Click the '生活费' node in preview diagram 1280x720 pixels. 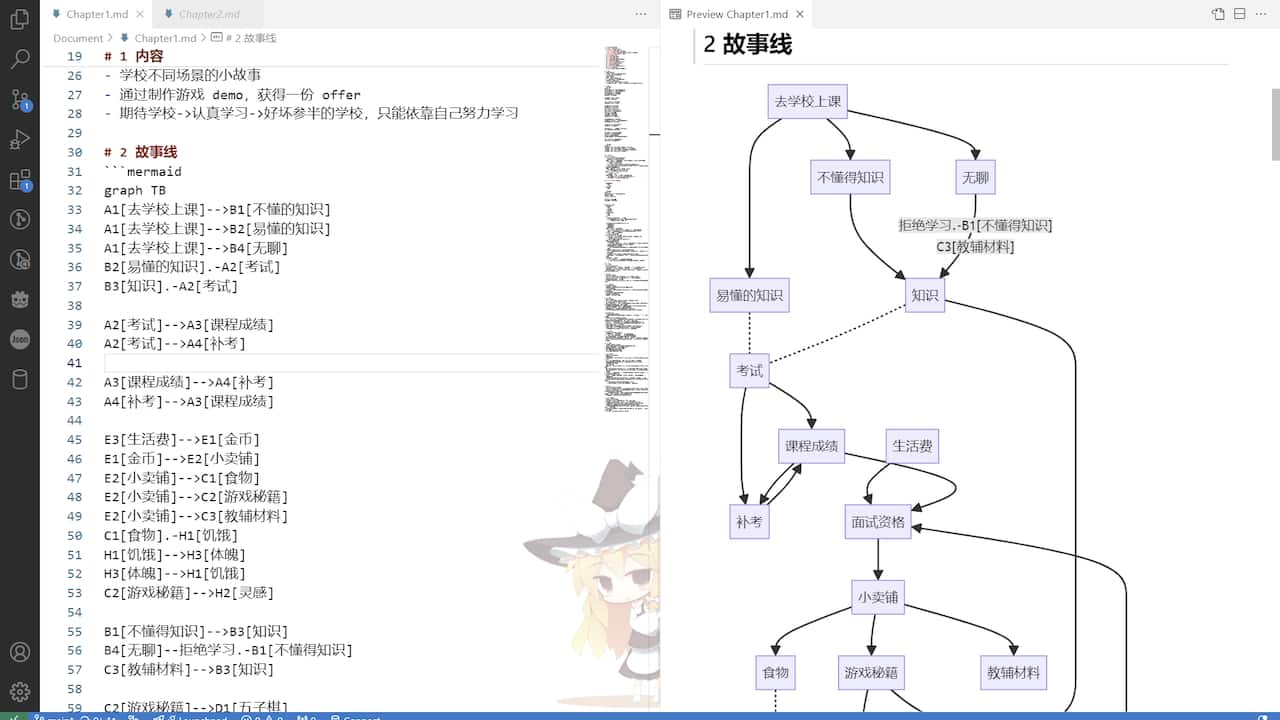[912, 446]
